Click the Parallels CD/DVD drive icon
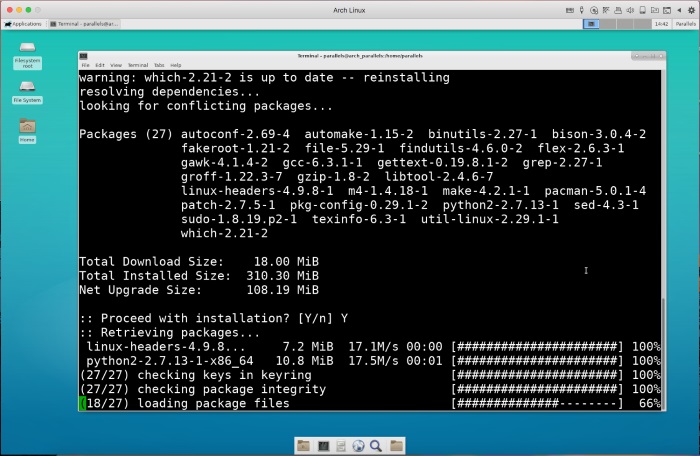Image resolution: width=700 pixels, height=456 pixels. point(594,10)
